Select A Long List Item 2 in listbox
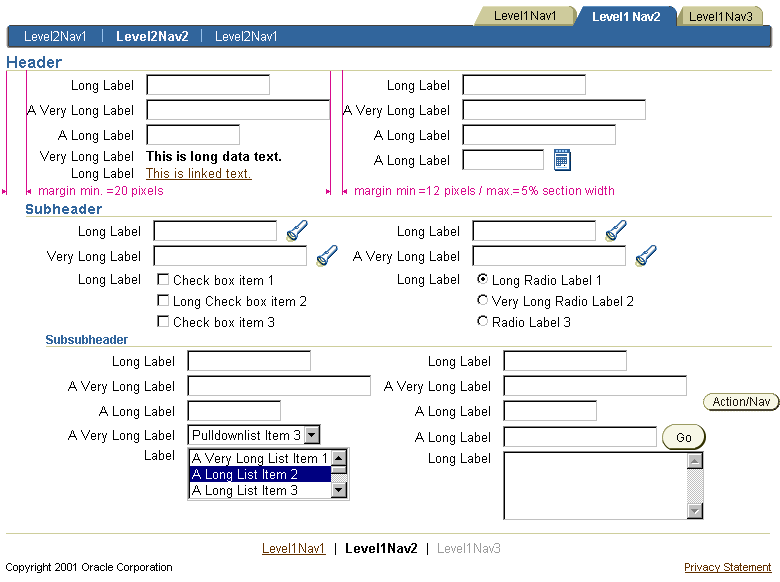 (x=260, y=474)
